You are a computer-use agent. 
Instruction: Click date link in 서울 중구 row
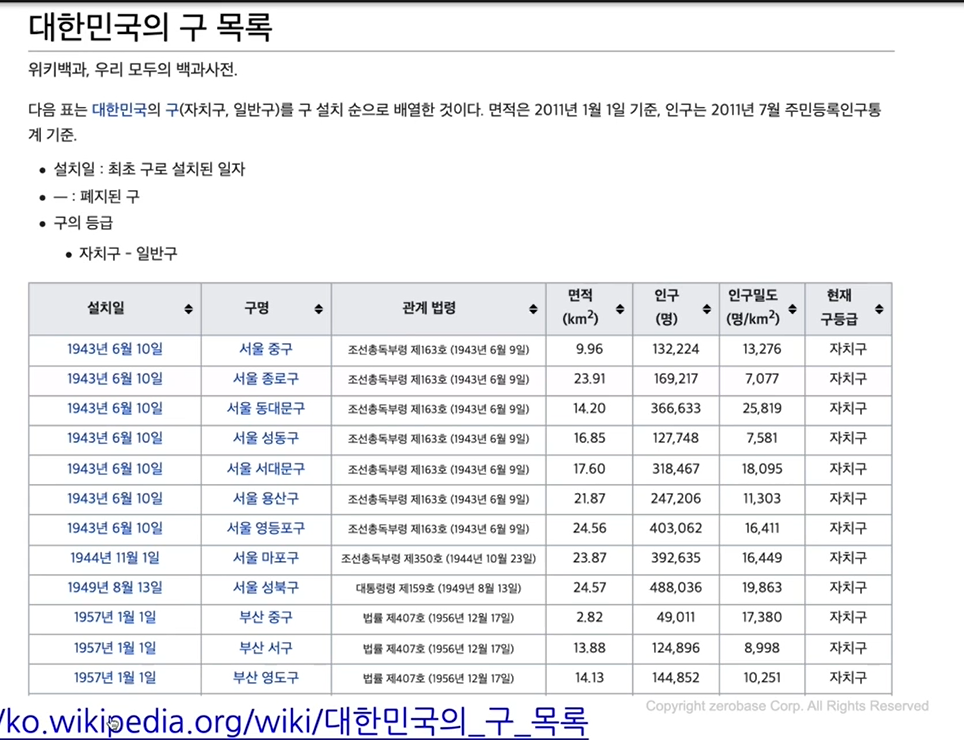[115, 349]
